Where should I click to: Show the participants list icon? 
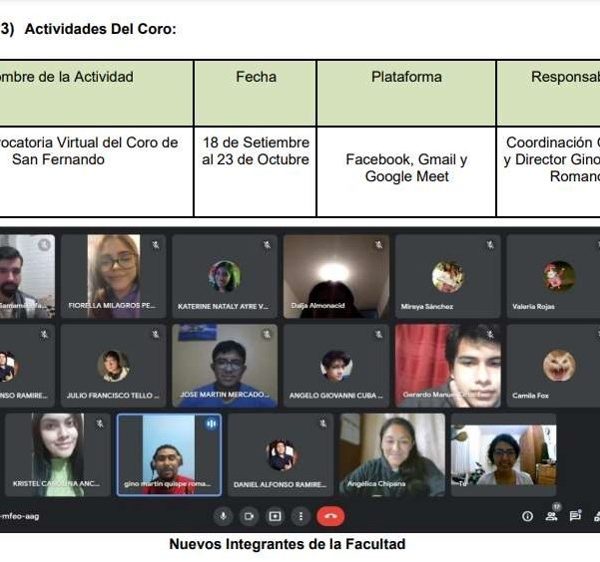(x=551, y=516)
